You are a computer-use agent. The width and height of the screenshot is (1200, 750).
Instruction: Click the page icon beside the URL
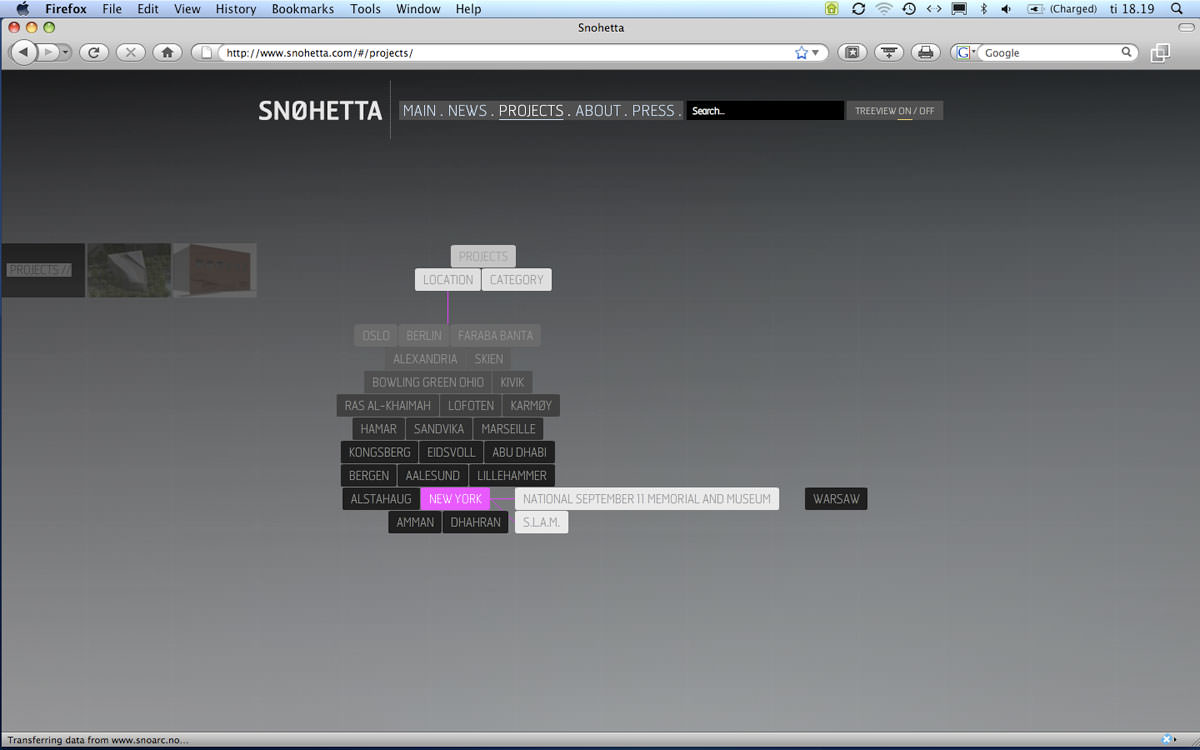pyautogui.click(x=207, y=53)
